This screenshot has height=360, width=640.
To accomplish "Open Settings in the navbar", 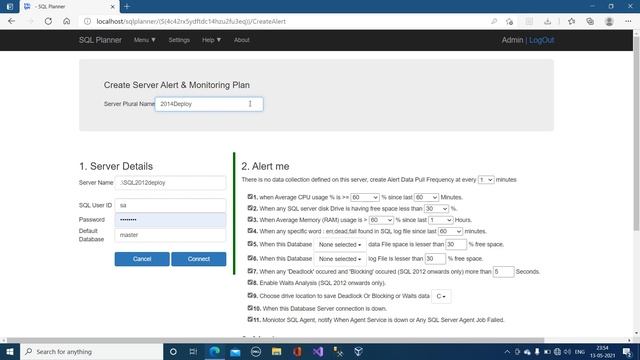I will tap(179, 40).
